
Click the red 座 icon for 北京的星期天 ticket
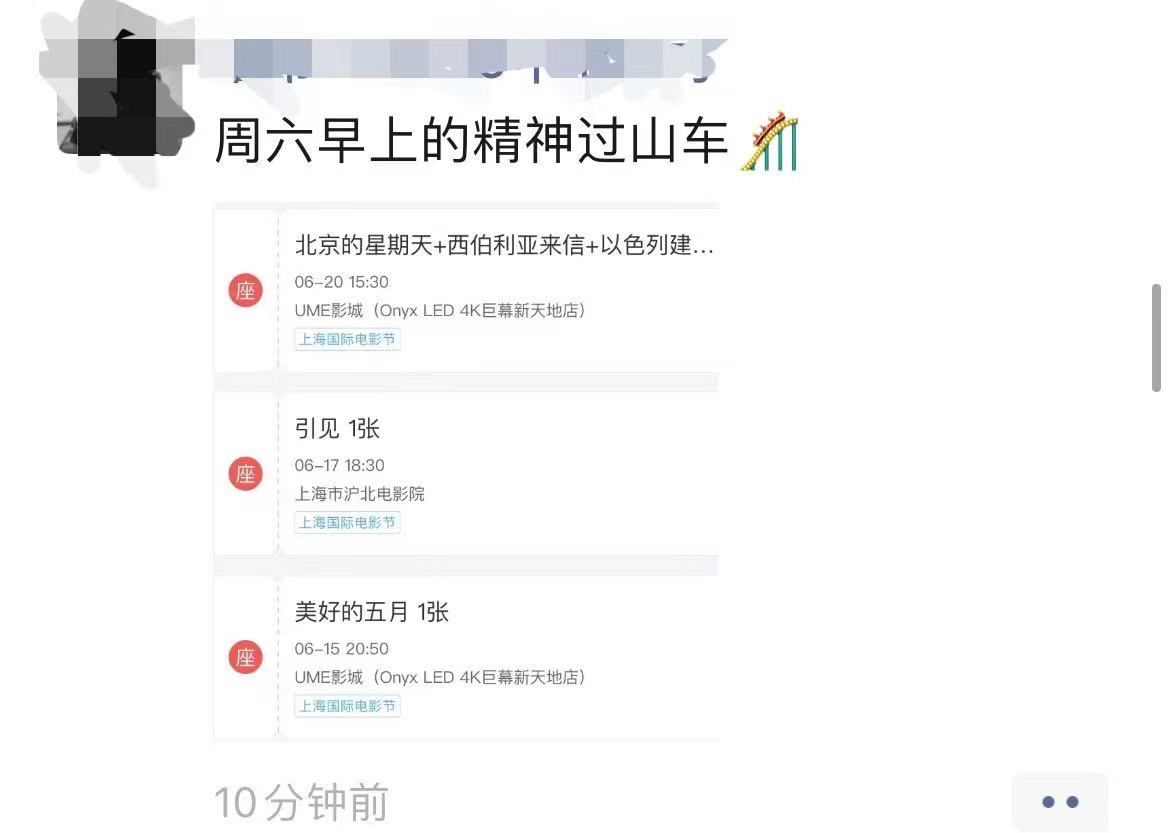245,290
